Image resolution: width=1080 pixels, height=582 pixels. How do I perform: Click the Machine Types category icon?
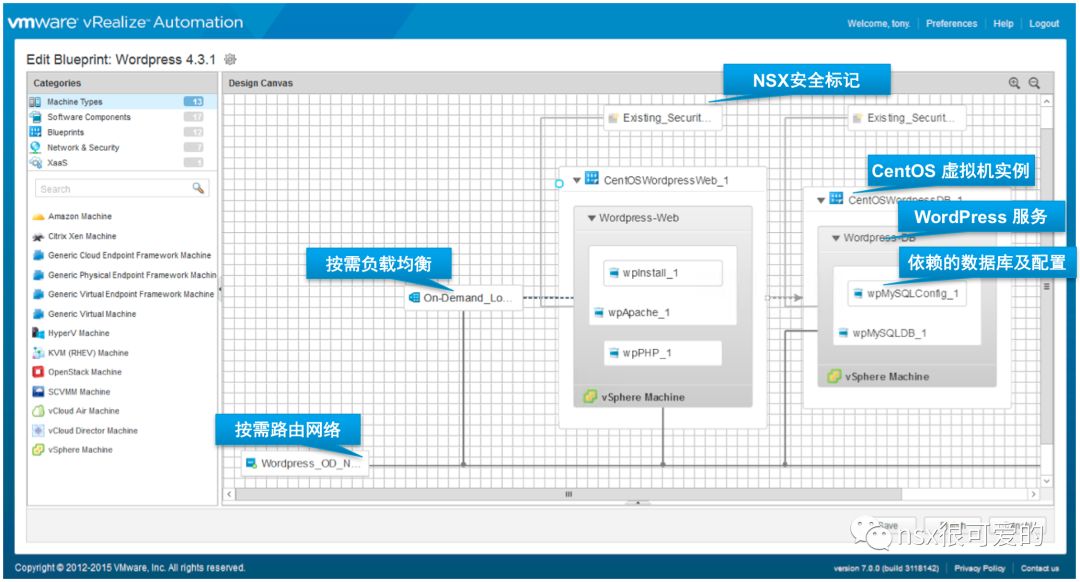35,102
